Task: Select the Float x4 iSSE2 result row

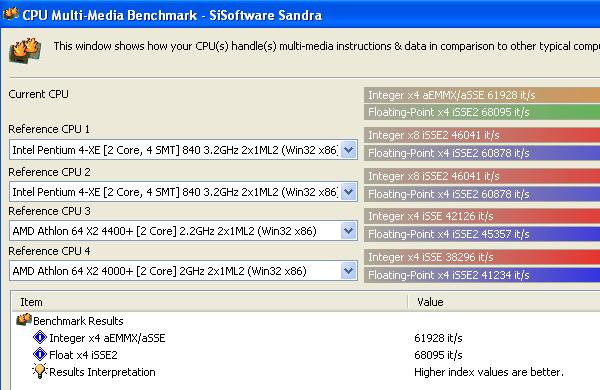Action: coord(306,355)
